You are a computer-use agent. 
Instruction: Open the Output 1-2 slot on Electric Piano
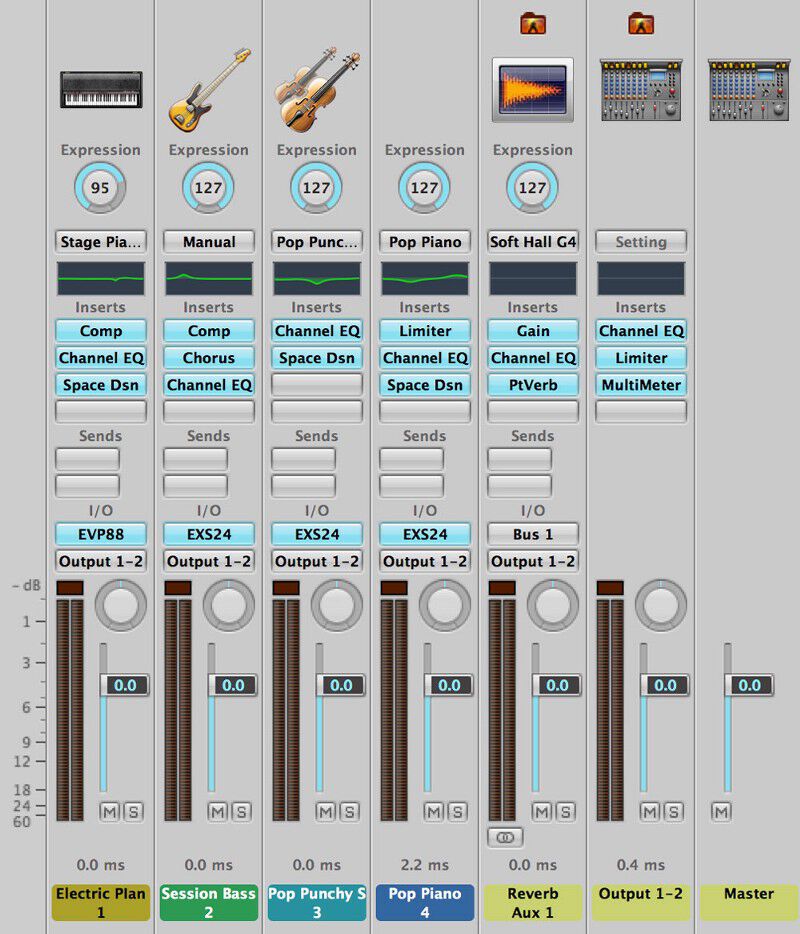point(101,561)
